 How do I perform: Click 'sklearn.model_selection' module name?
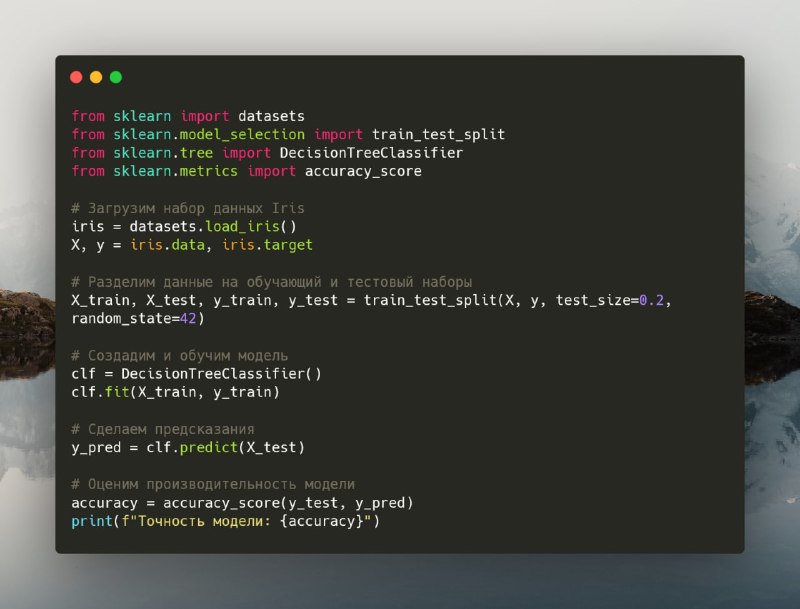point(209,135)
